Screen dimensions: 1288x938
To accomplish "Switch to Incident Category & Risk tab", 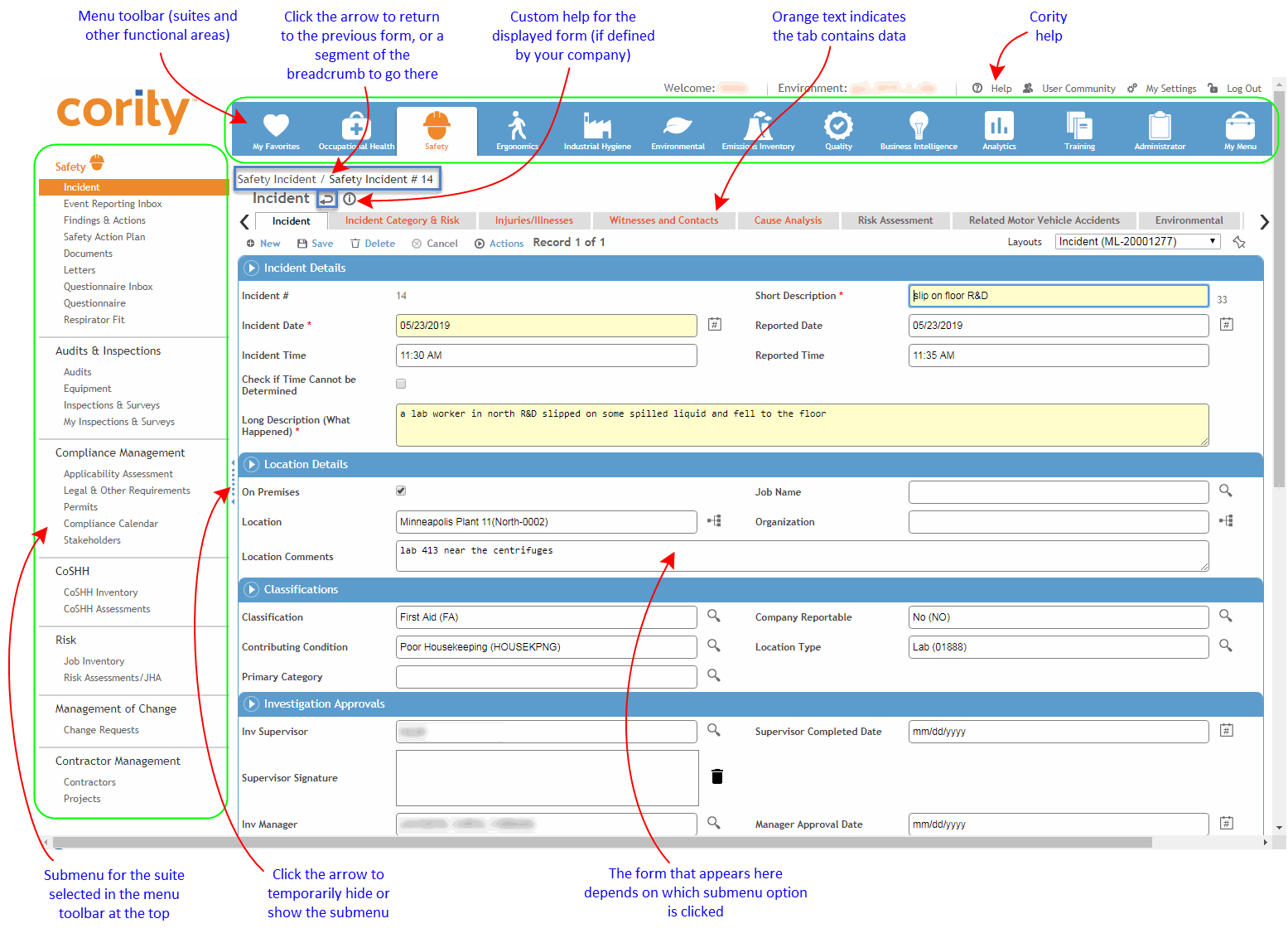I will 403,220.
